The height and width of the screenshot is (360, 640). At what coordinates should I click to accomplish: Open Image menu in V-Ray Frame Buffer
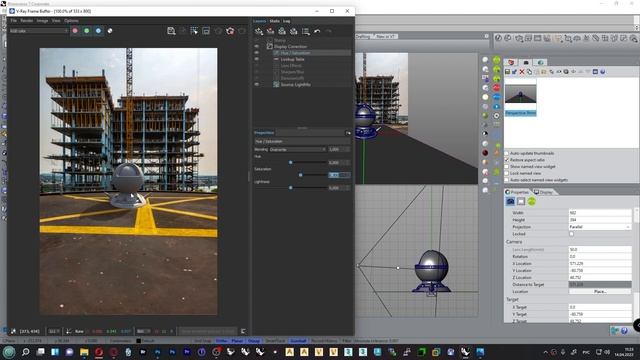point(42,20)
